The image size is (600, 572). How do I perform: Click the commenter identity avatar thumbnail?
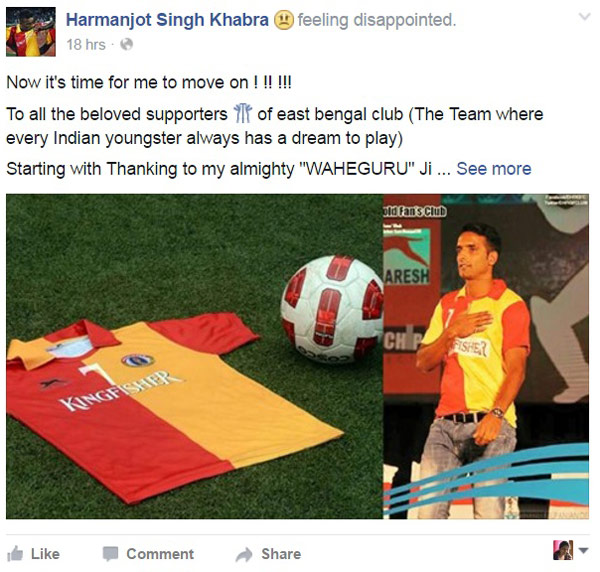tap(563, 550)
